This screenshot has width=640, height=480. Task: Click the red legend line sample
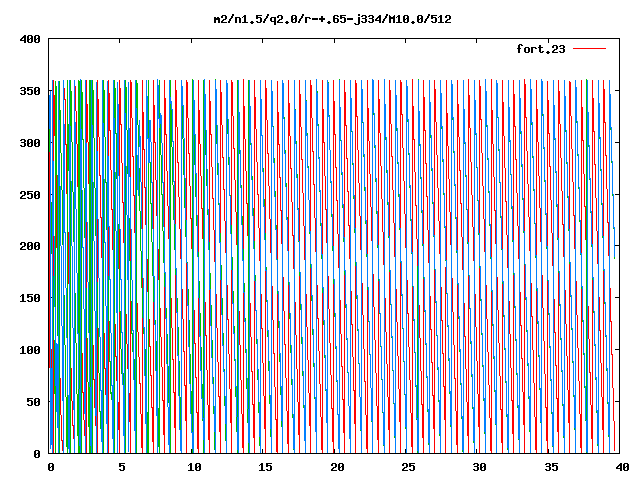pyautogui.click(x=589, y=49)
